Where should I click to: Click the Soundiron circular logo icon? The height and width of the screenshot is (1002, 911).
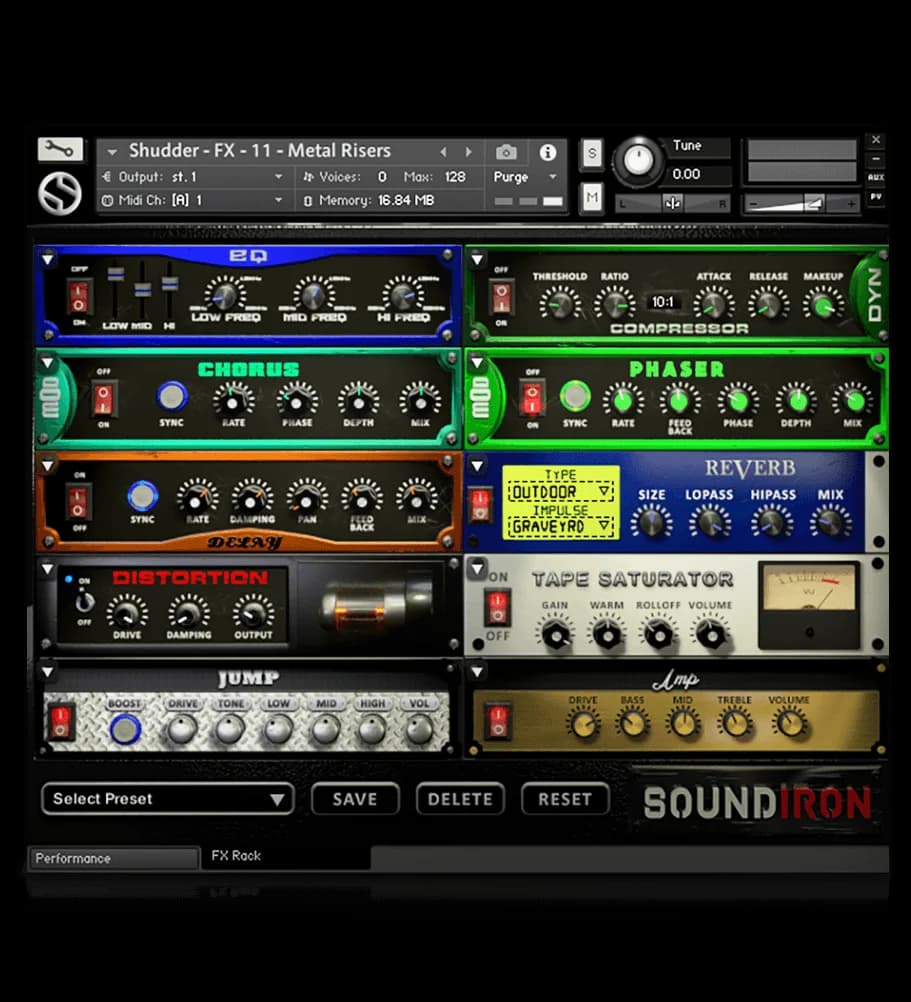click(60, 193)
